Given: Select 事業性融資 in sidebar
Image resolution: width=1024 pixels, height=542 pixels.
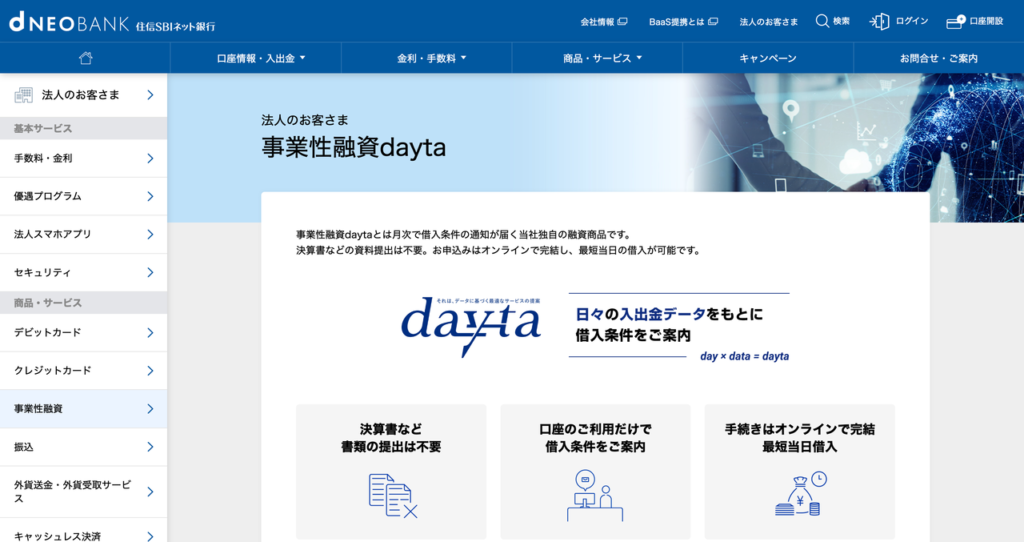Looking at the screenshot, I should [x=84, y=409].
